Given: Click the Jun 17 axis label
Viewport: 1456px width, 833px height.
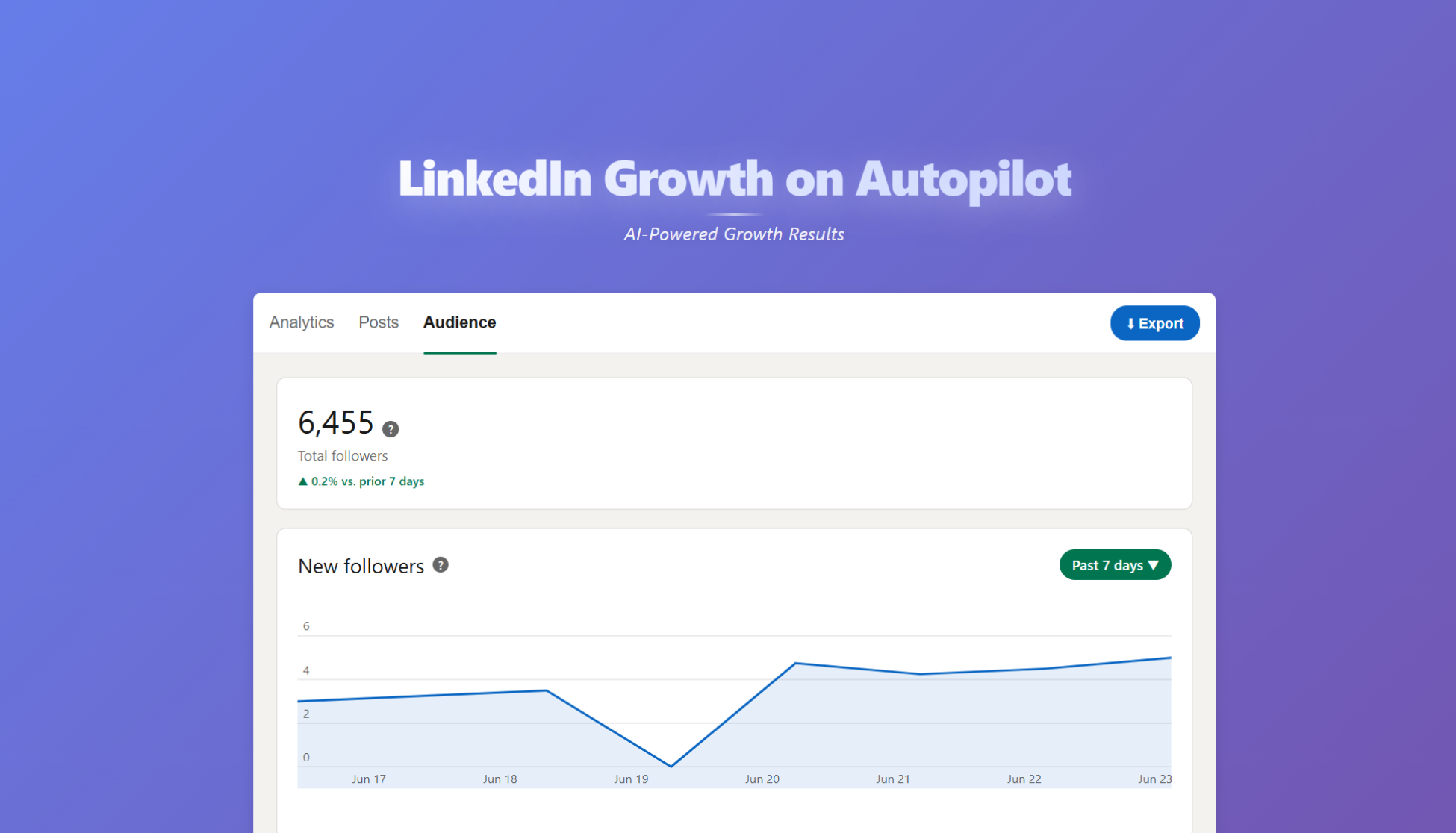Looking at the screenshot, I should pos(369,779).
